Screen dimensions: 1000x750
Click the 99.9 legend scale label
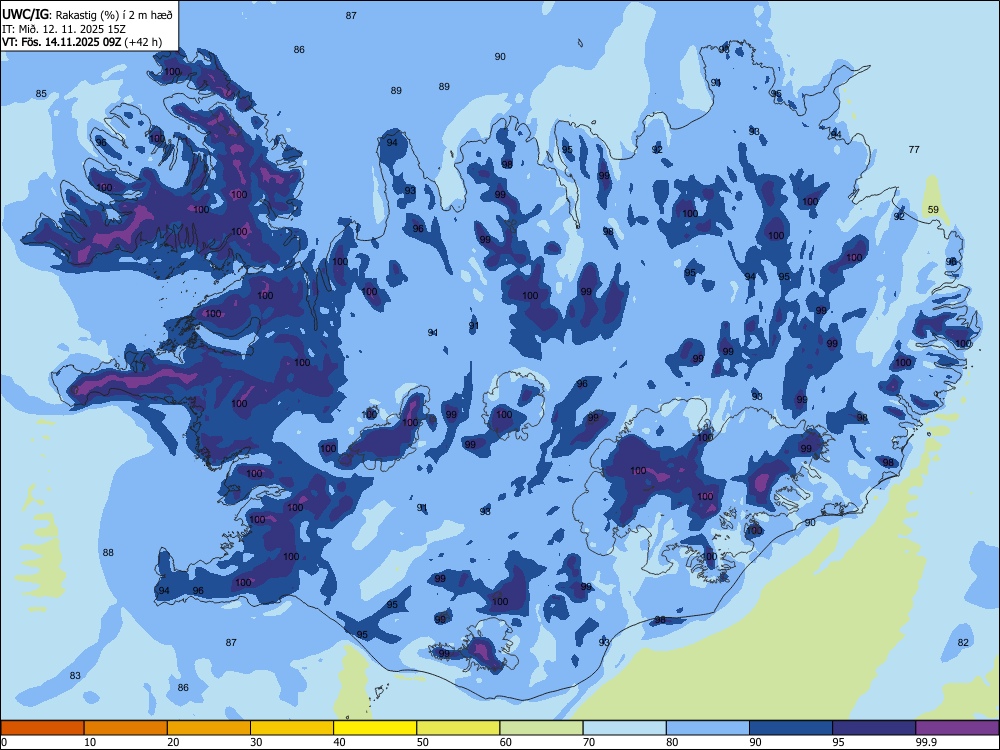(926, 742)
